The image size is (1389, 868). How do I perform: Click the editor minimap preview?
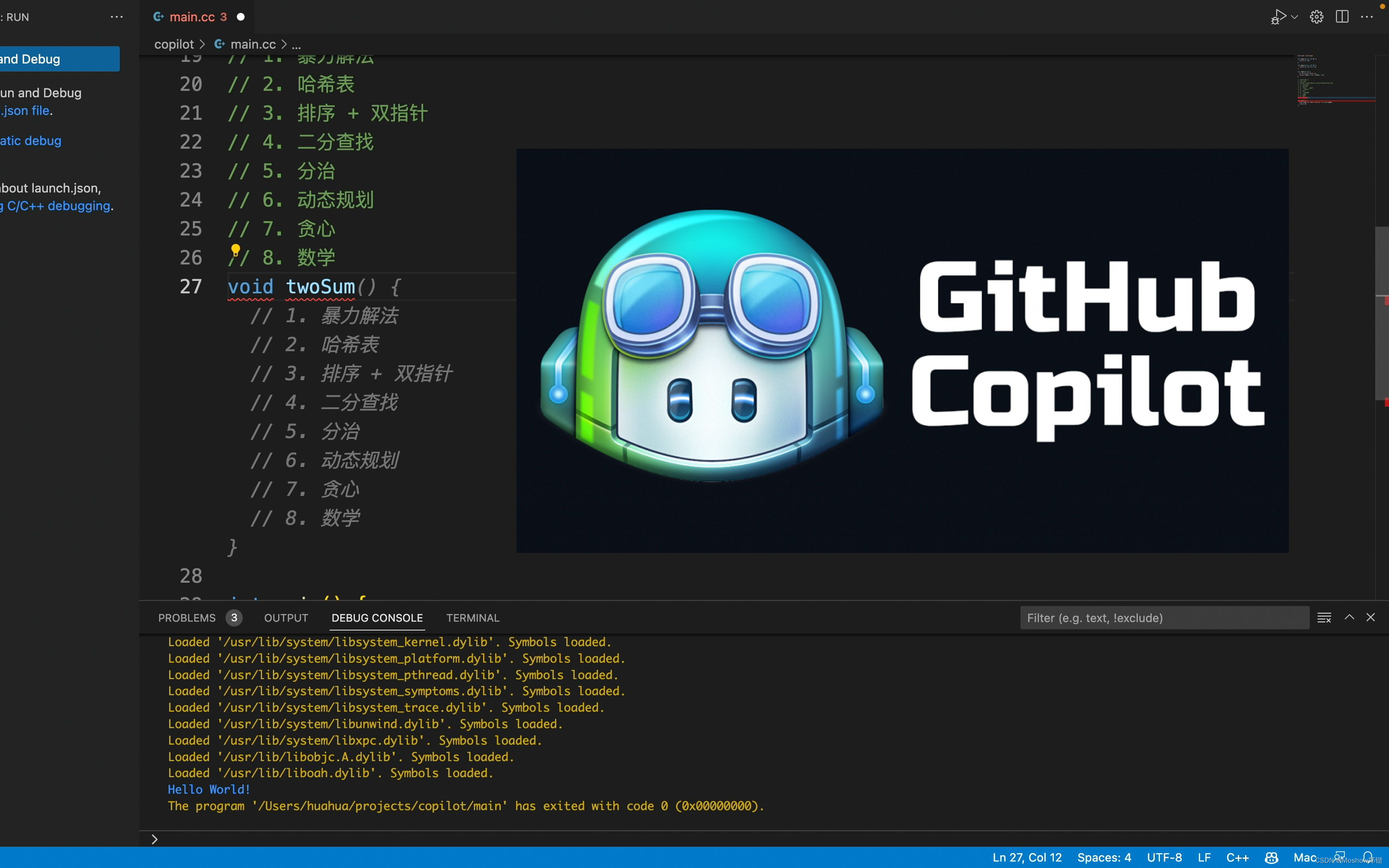1336,80
